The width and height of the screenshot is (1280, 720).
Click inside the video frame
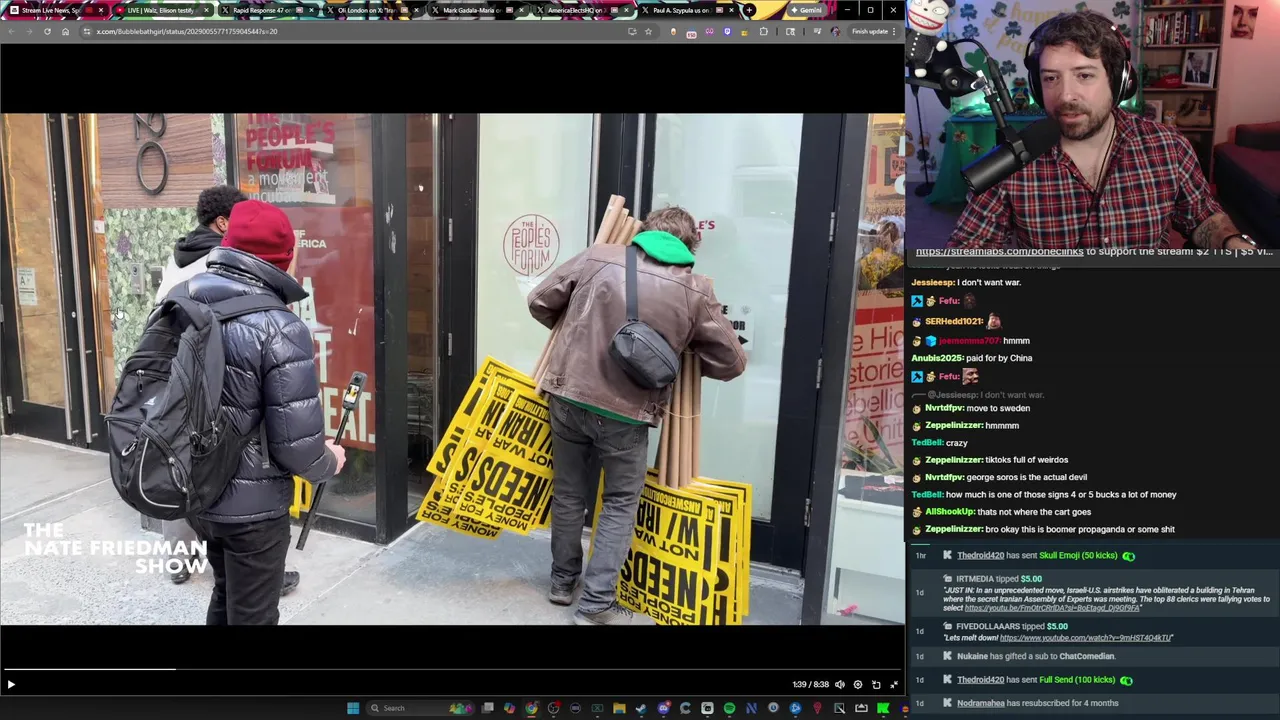click(452, 369)
